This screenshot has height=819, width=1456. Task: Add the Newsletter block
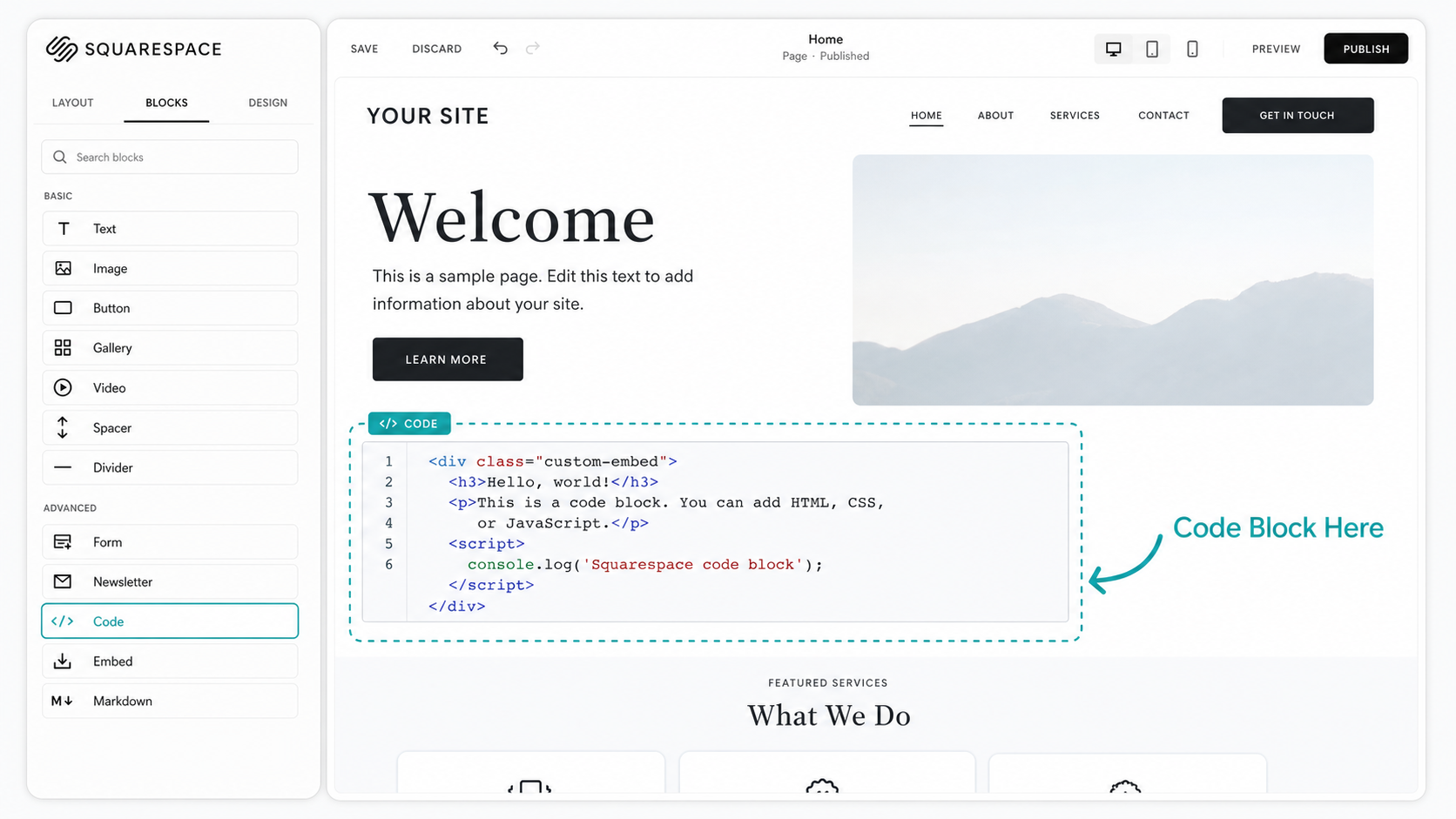170,581
